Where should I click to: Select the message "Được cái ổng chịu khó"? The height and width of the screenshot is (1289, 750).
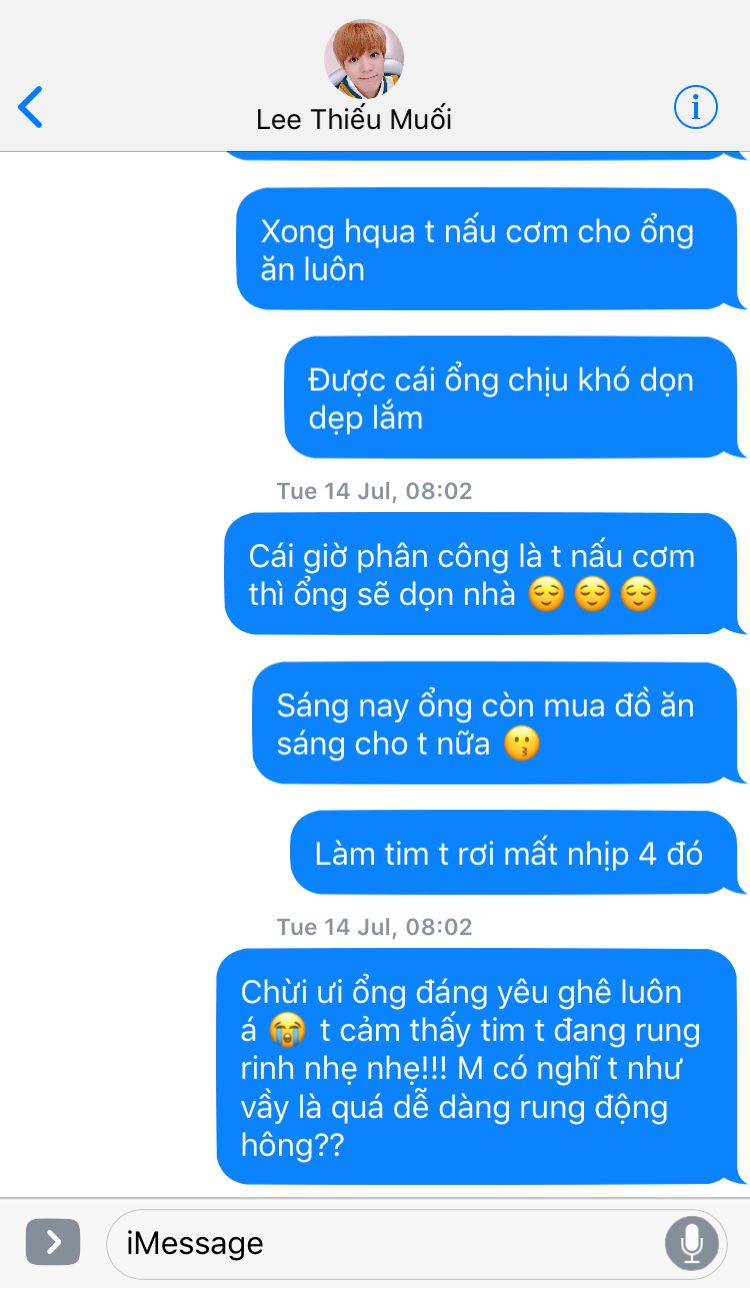click(511, 397)
